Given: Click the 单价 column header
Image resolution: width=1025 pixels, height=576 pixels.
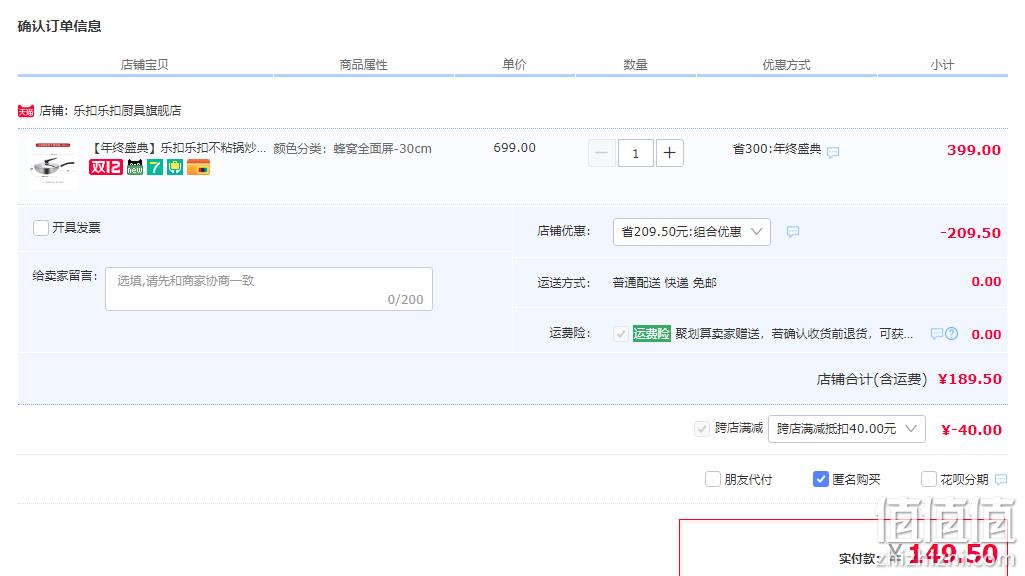Looking at the screenshot, I should tap(514, 65).
